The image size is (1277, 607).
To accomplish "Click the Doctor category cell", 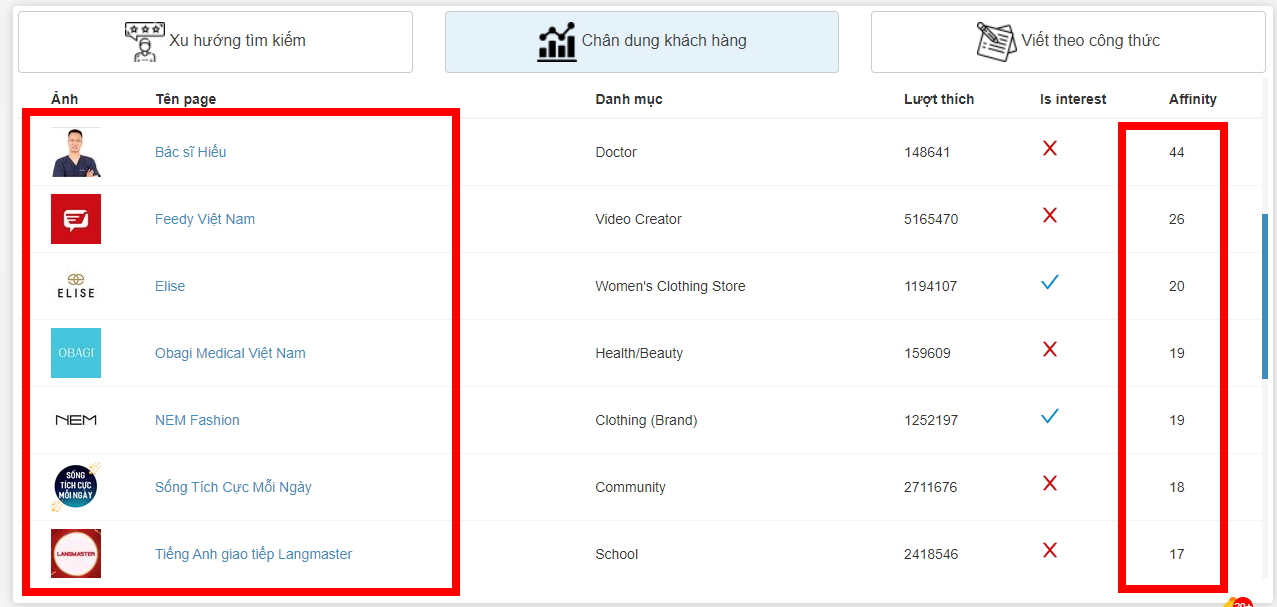I will (616, 152).
